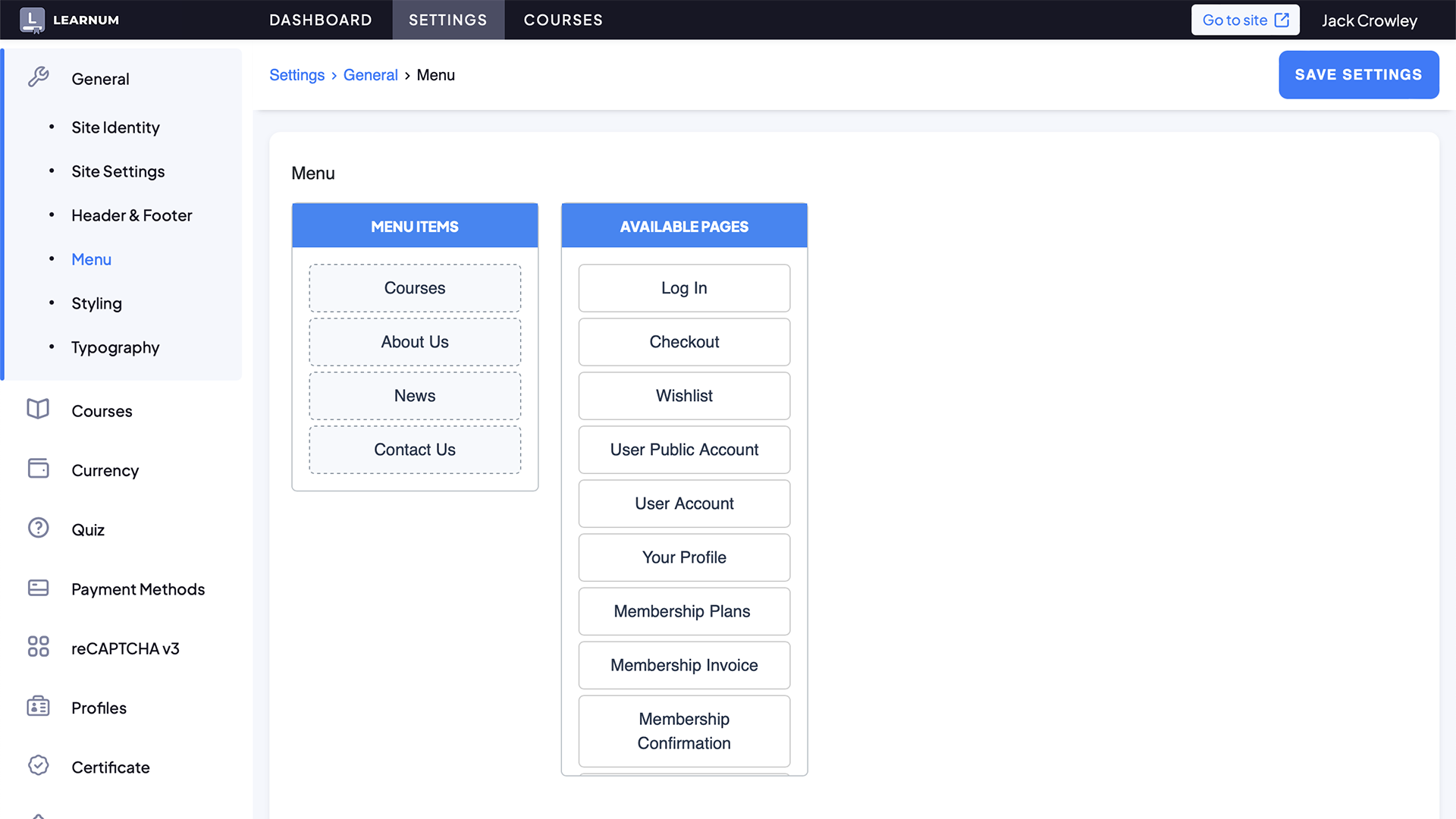
Task: Click the external link icon on Go to site
Action: [1282, 20]
